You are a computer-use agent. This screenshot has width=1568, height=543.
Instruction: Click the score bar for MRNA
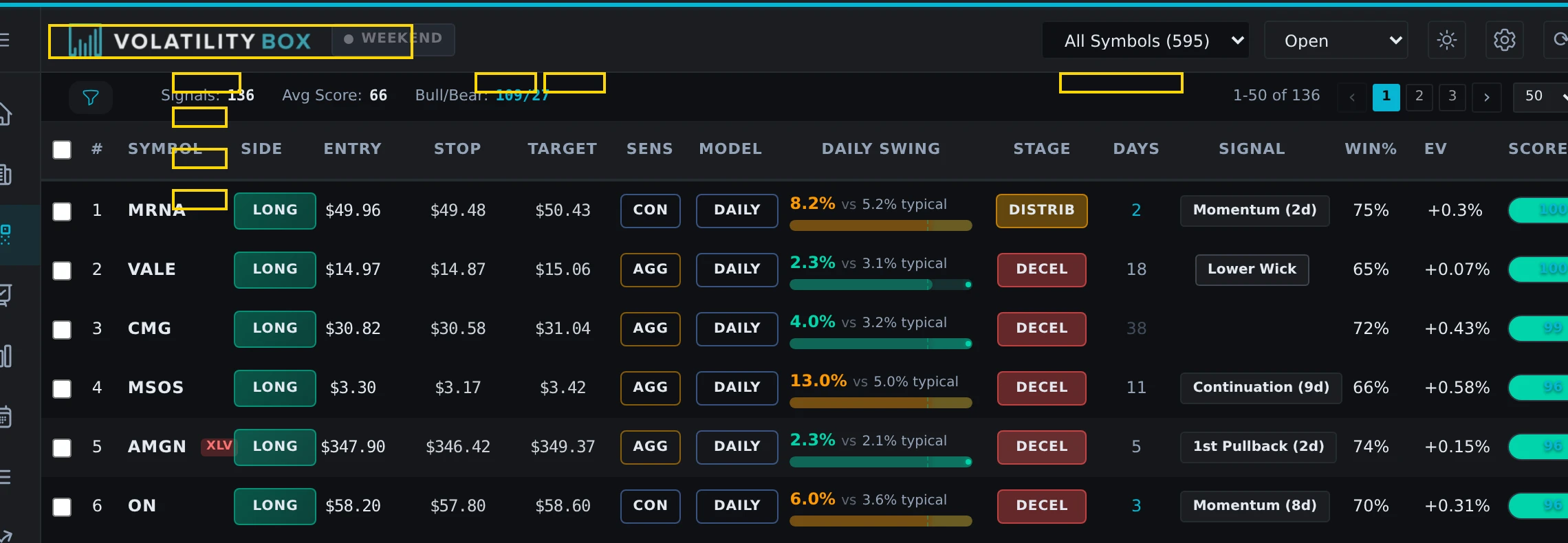(1538, 210)
